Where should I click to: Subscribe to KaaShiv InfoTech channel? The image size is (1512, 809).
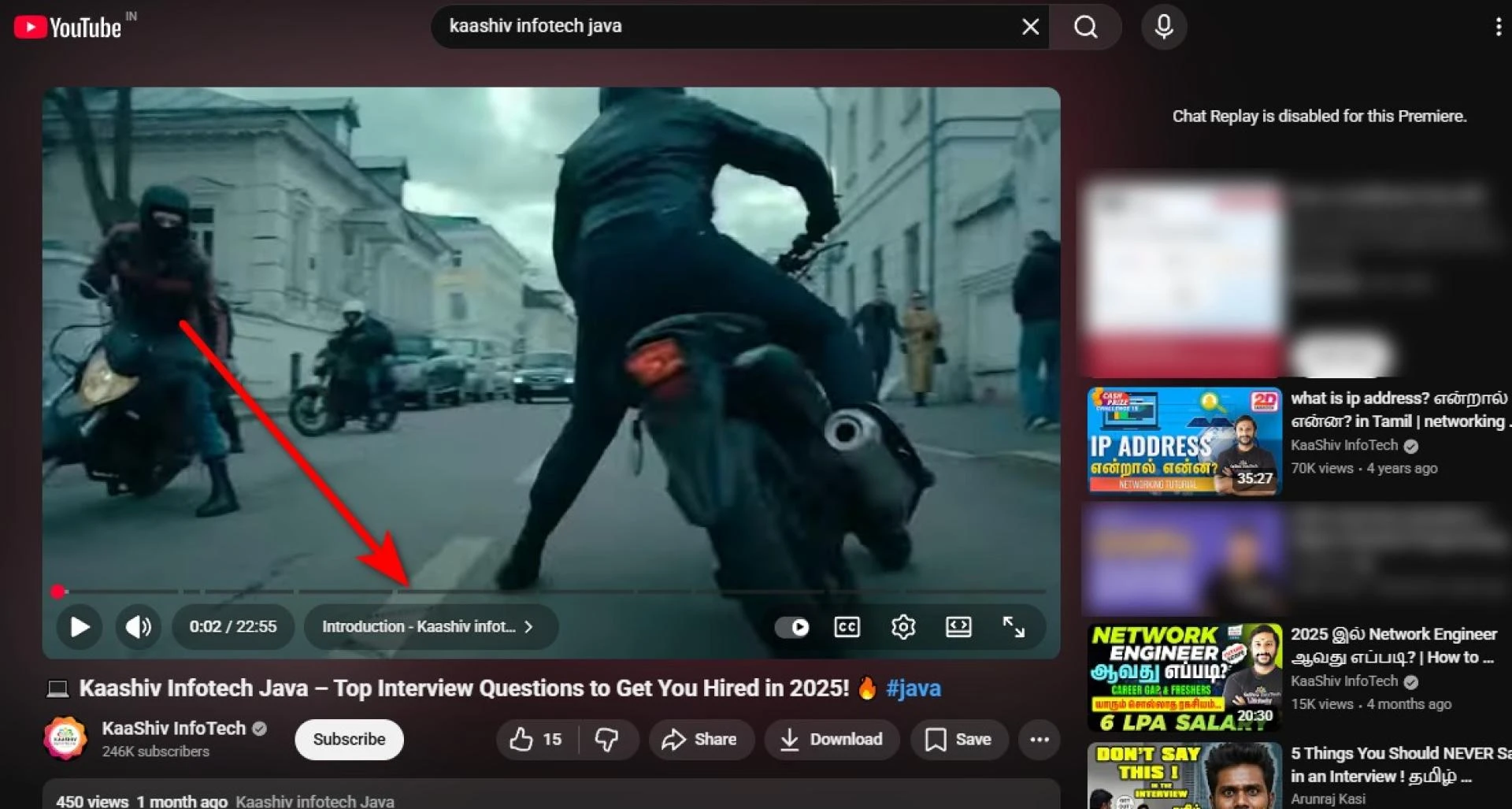pyautogui.click(x=349, y=740)
